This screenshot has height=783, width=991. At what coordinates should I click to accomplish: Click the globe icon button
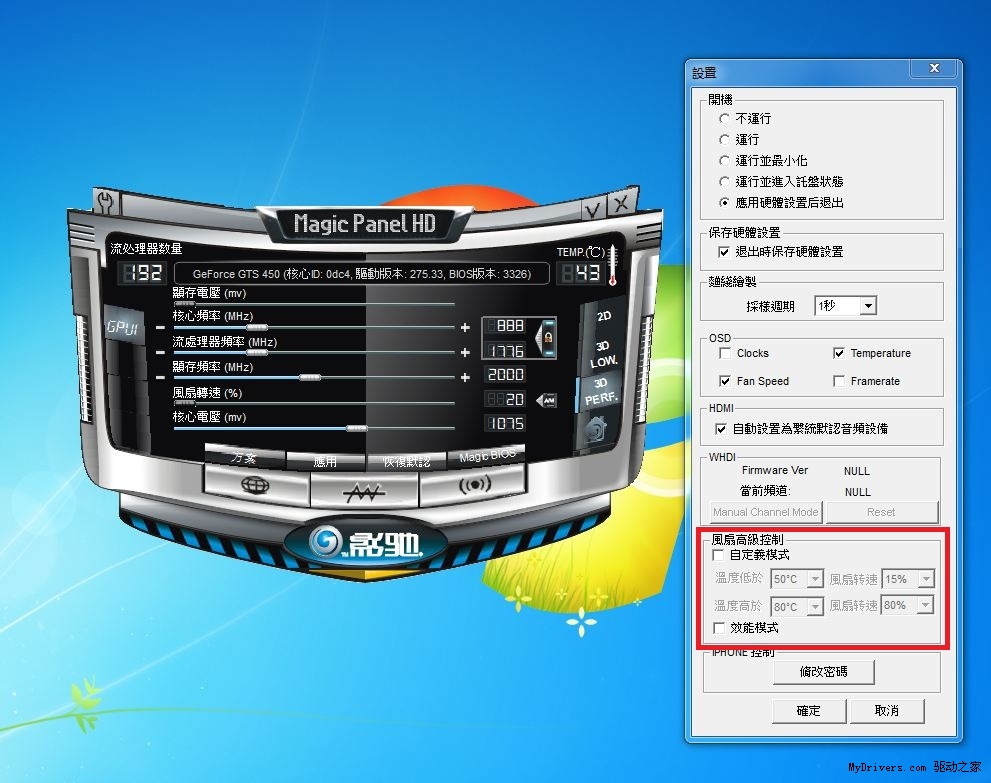[x=255, y=486]
